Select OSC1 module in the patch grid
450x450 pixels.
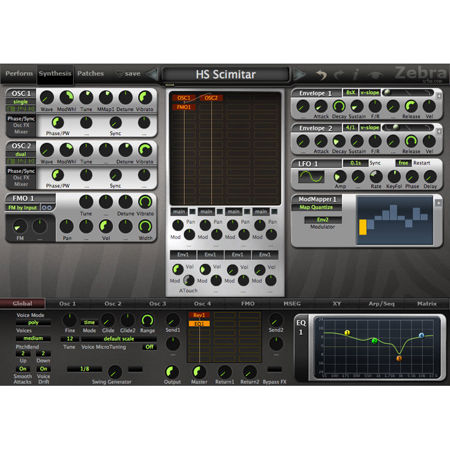click(184, 98)
